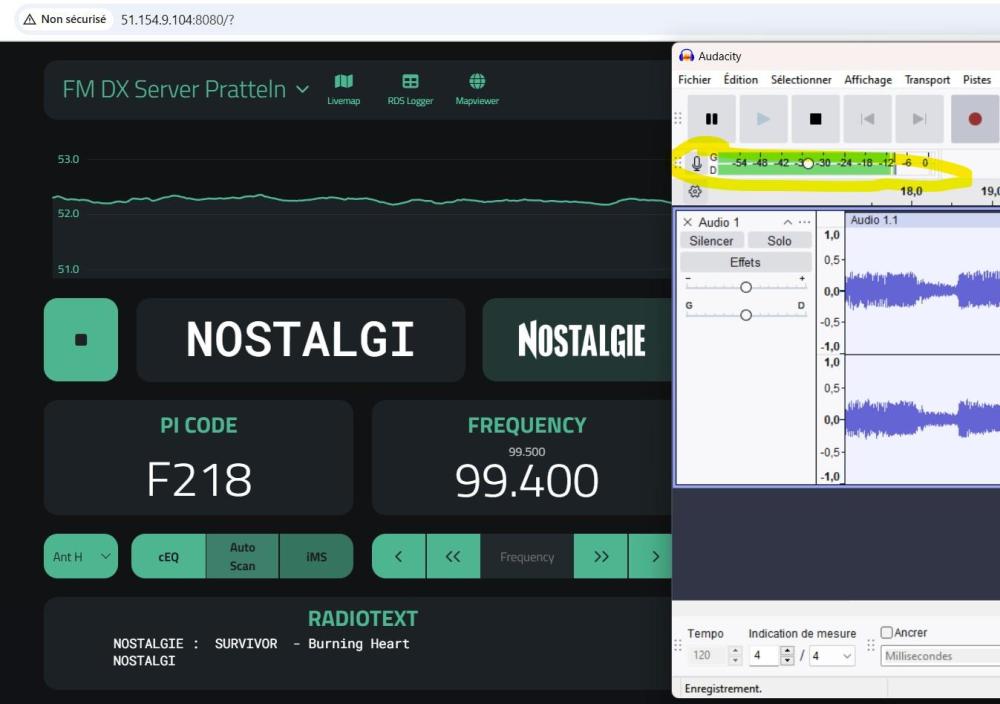Increase the Tempo stepper value
Viewport: 1000px width, 704px height.
[x=735, y=650]
